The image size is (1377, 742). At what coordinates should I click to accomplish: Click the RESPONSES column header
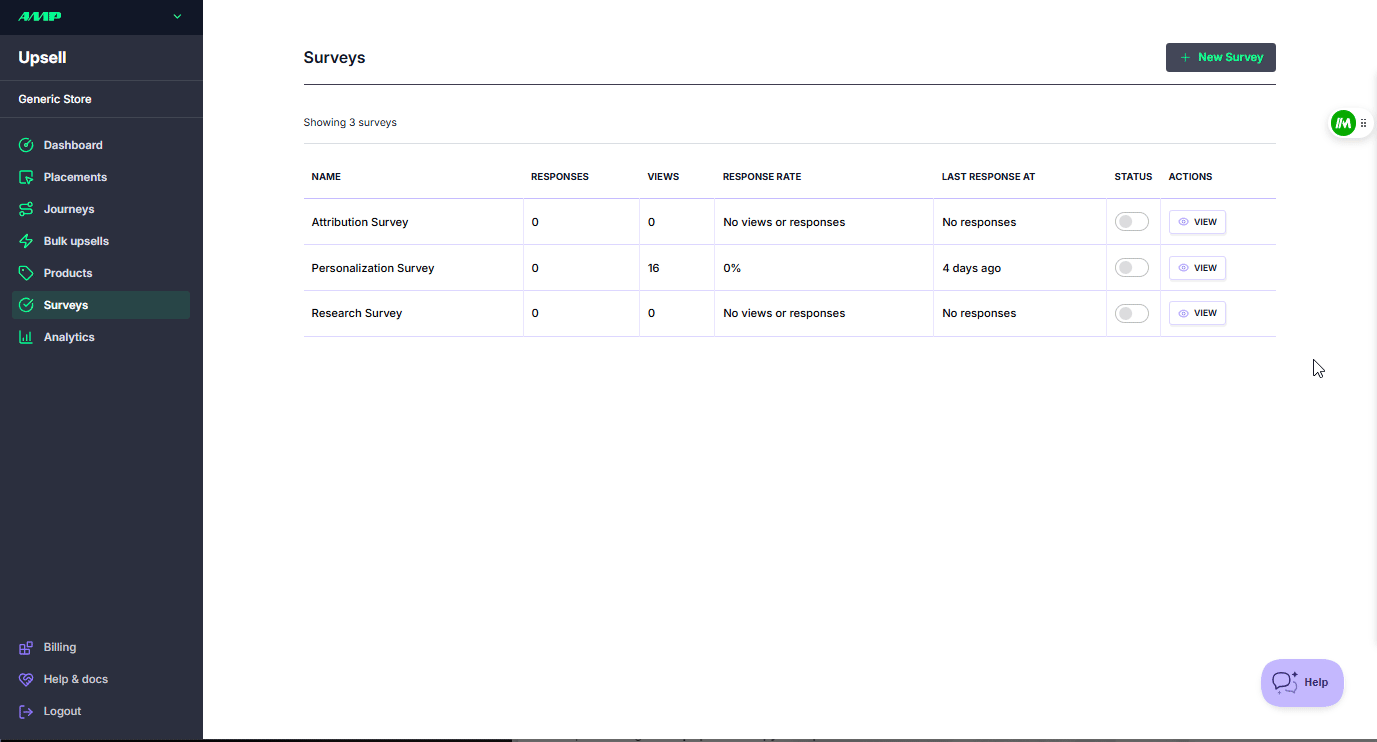pos(560,177)
